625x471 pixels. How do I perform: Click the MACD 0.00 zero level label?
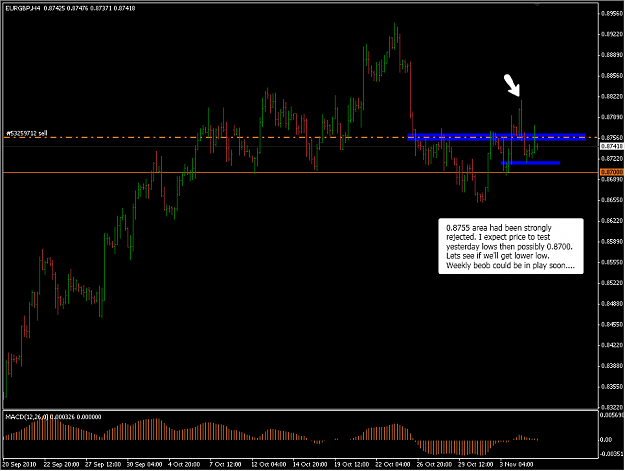tap(606, 440)
